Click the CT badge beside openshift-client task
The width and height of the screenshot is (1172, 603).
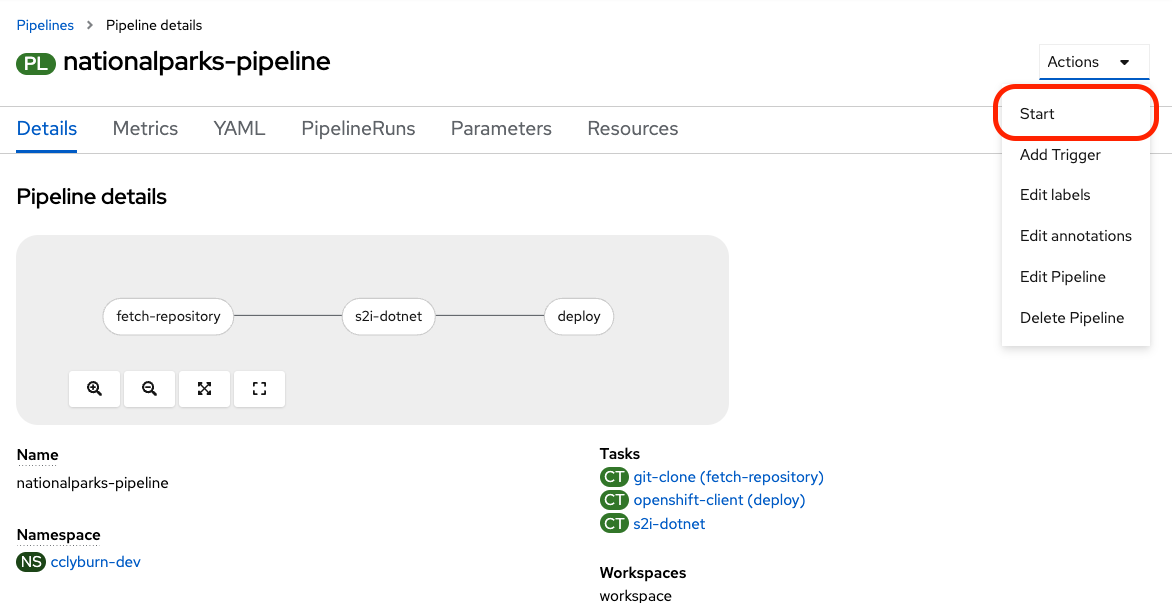(614, 500)
